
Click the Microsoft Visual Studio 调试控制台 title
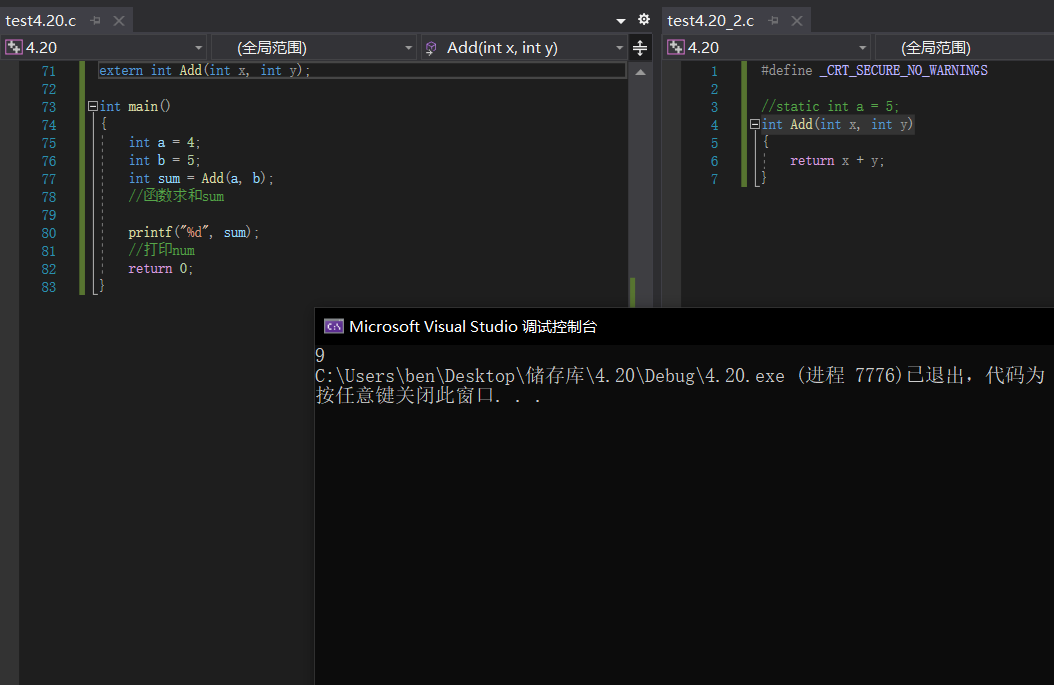473,327
